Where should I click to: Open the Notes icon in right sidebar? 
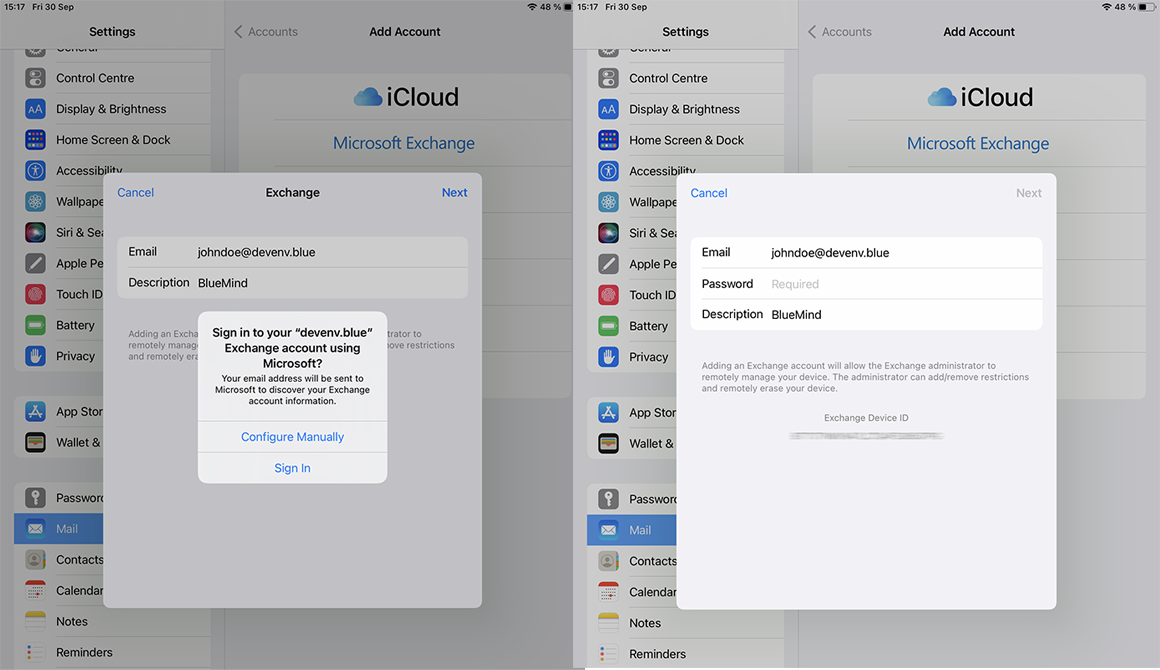point(608,623)
